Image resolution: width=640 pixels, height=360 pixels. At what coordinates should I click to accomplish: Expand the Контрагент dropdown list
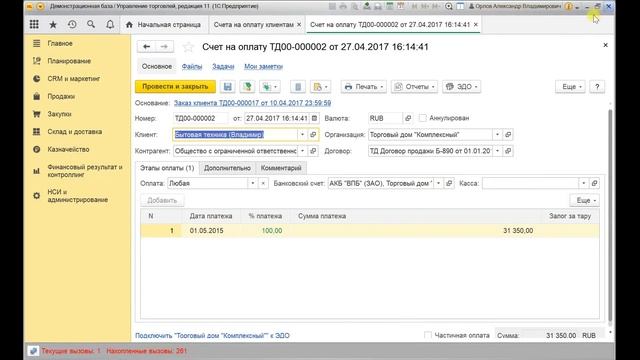point(302,151)
